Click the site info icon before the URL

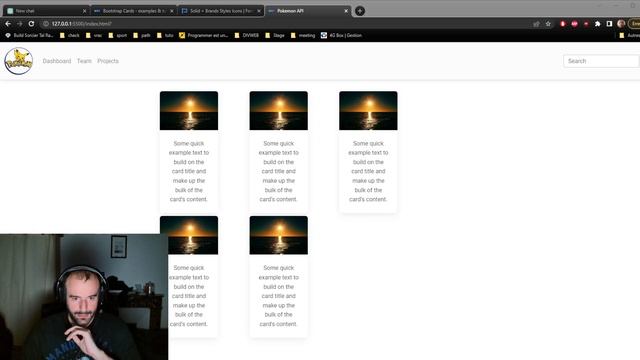tap(46, 24)
